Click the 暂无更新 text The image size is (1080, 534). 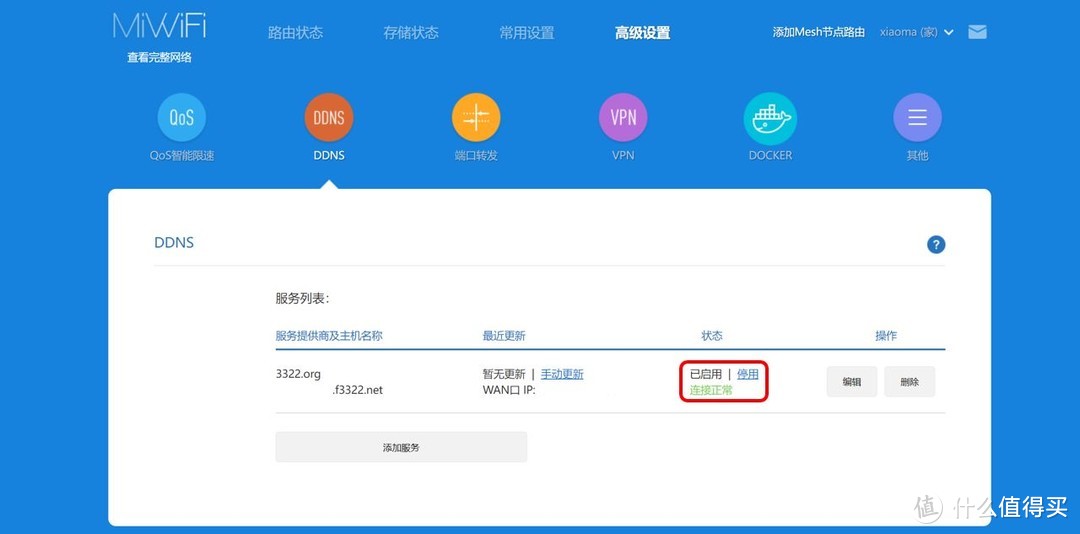pyautogui.click(x=503, y=374)
